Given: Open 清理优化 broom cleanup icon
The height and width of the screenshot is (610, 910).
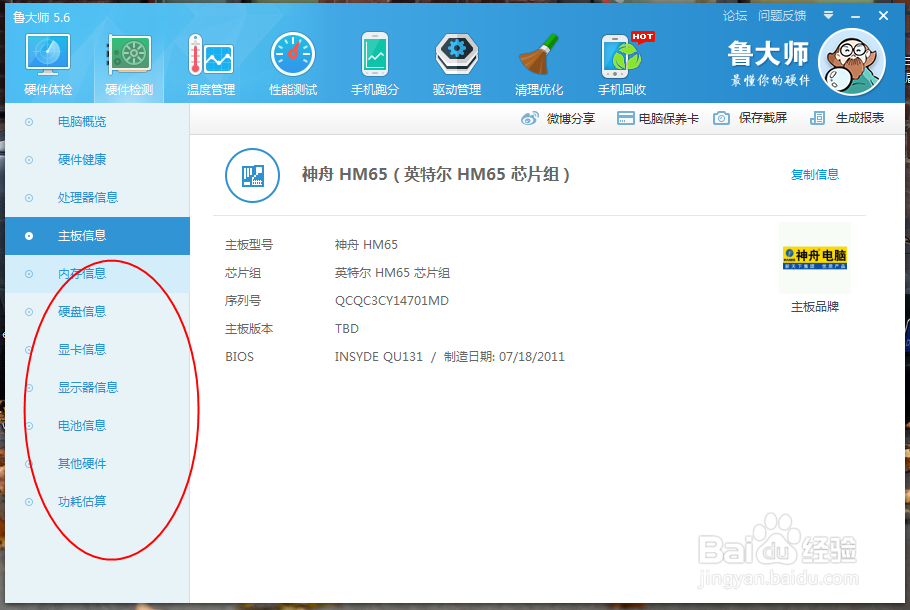Looking at the screenshot, I should click(539, 55).
